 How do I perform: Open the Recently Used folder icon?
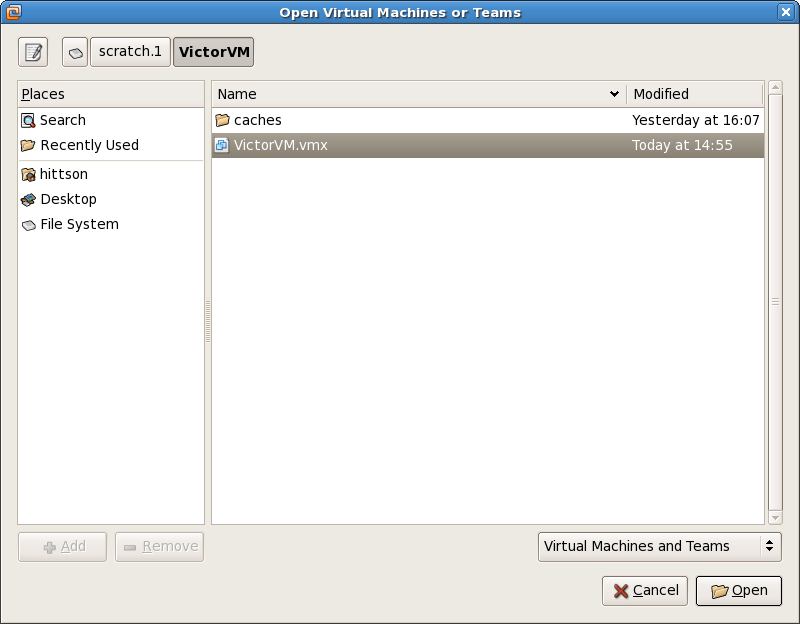29,145
